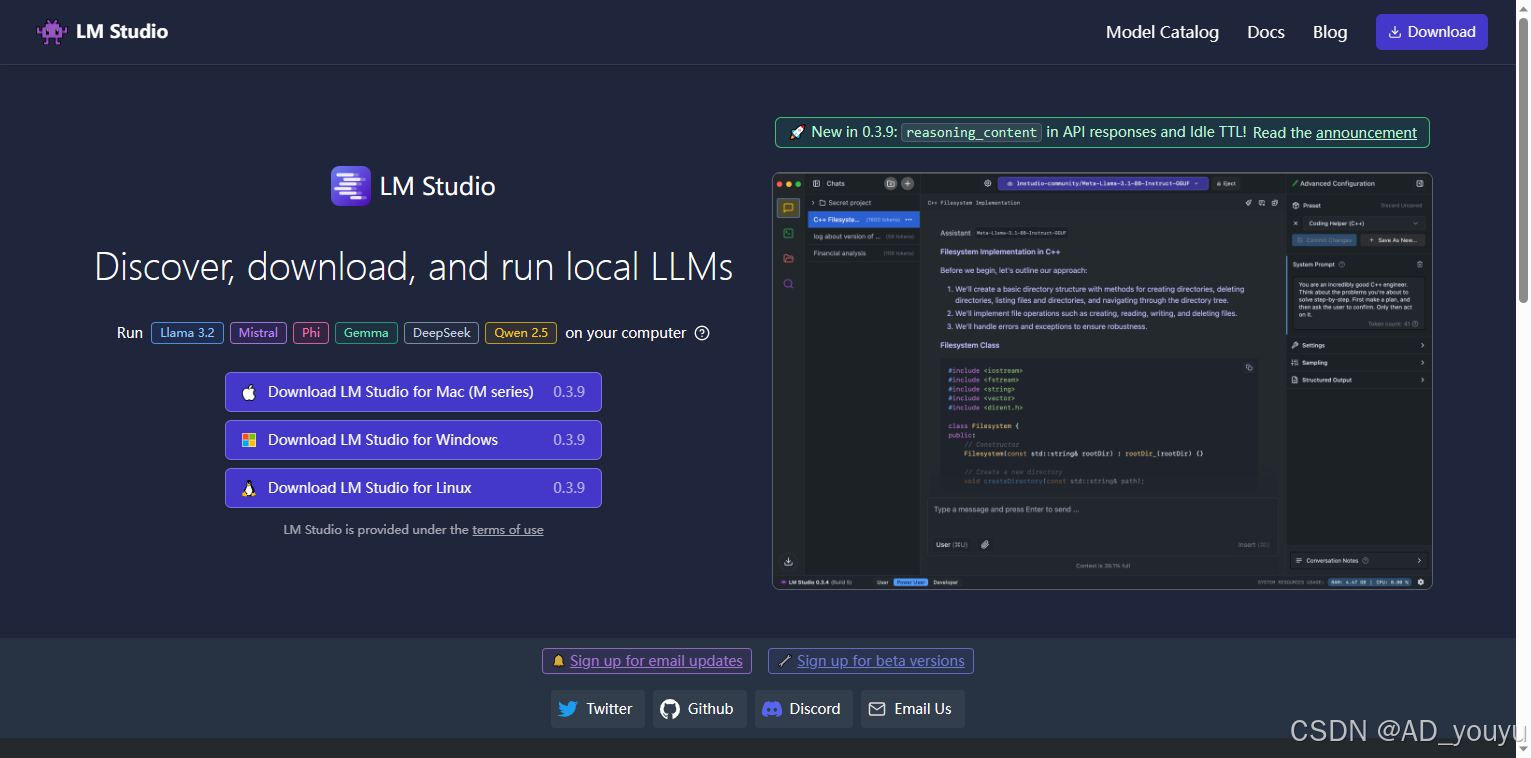This screenshot has width=1531, height=758.
Task: Click the Downloads icon at preview sidebar bottom
Action: [788, 561]
